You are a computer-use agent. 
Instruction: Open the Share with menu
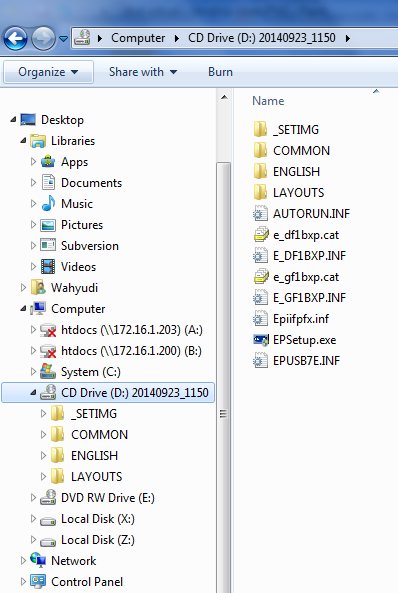tap(143, 72)
